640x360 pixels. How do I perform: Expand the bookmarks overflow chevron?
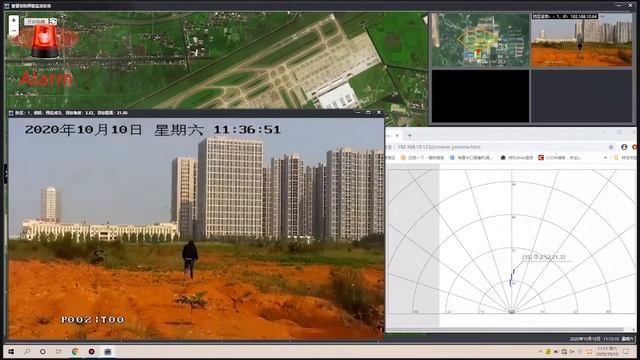[605, 158]
